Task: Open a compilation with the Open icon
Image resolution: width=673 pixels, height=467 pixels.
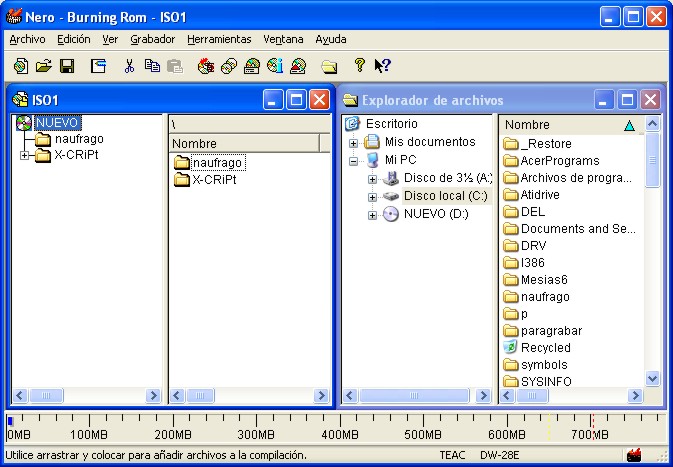Action: point(43,66)
